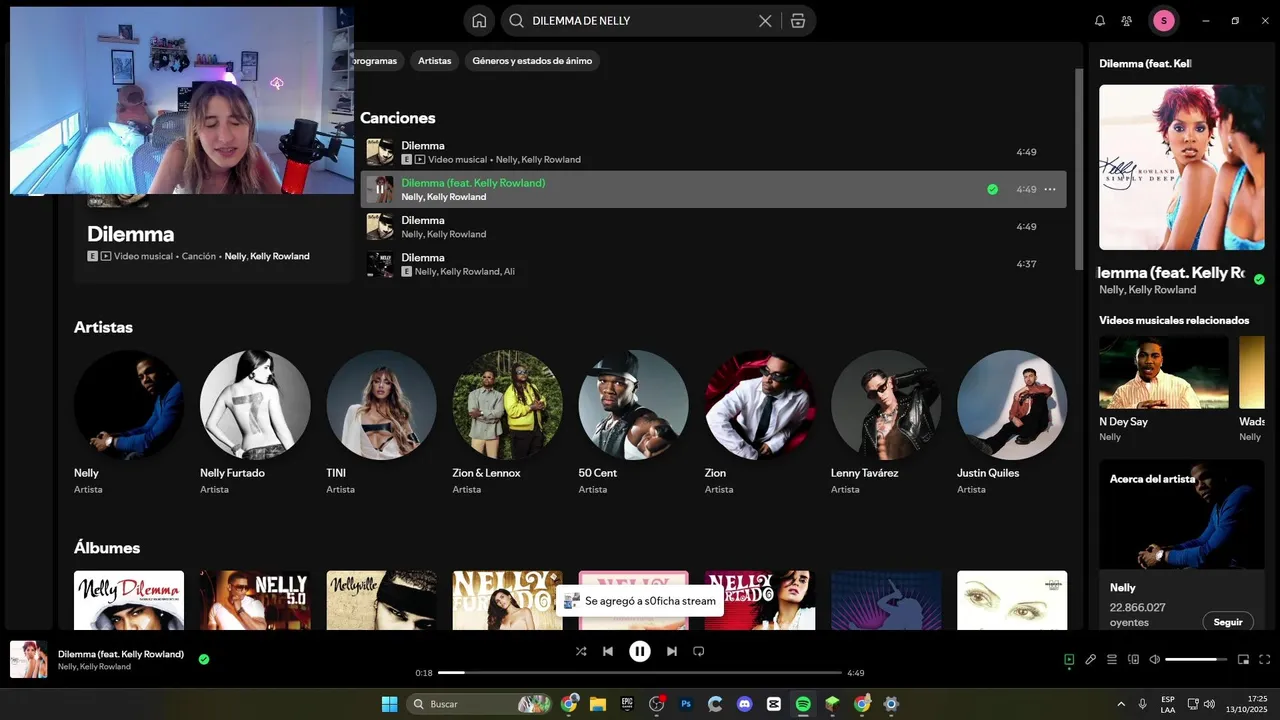The width and height of the screenshot is (1280, 720).
Task: Play first Dilemma video musical song row
Action: tap(713, 152)
